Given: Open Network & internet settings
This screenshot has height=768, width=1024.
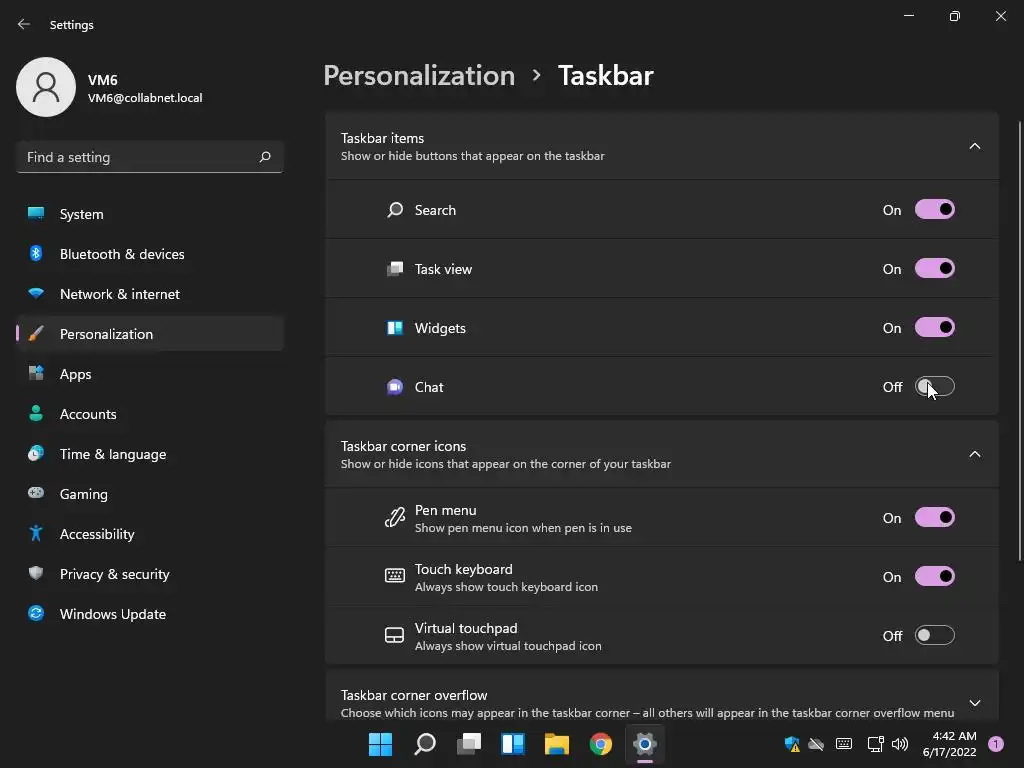Looking at the screenshot, I should pyautogui.click(x=150, y=294).
